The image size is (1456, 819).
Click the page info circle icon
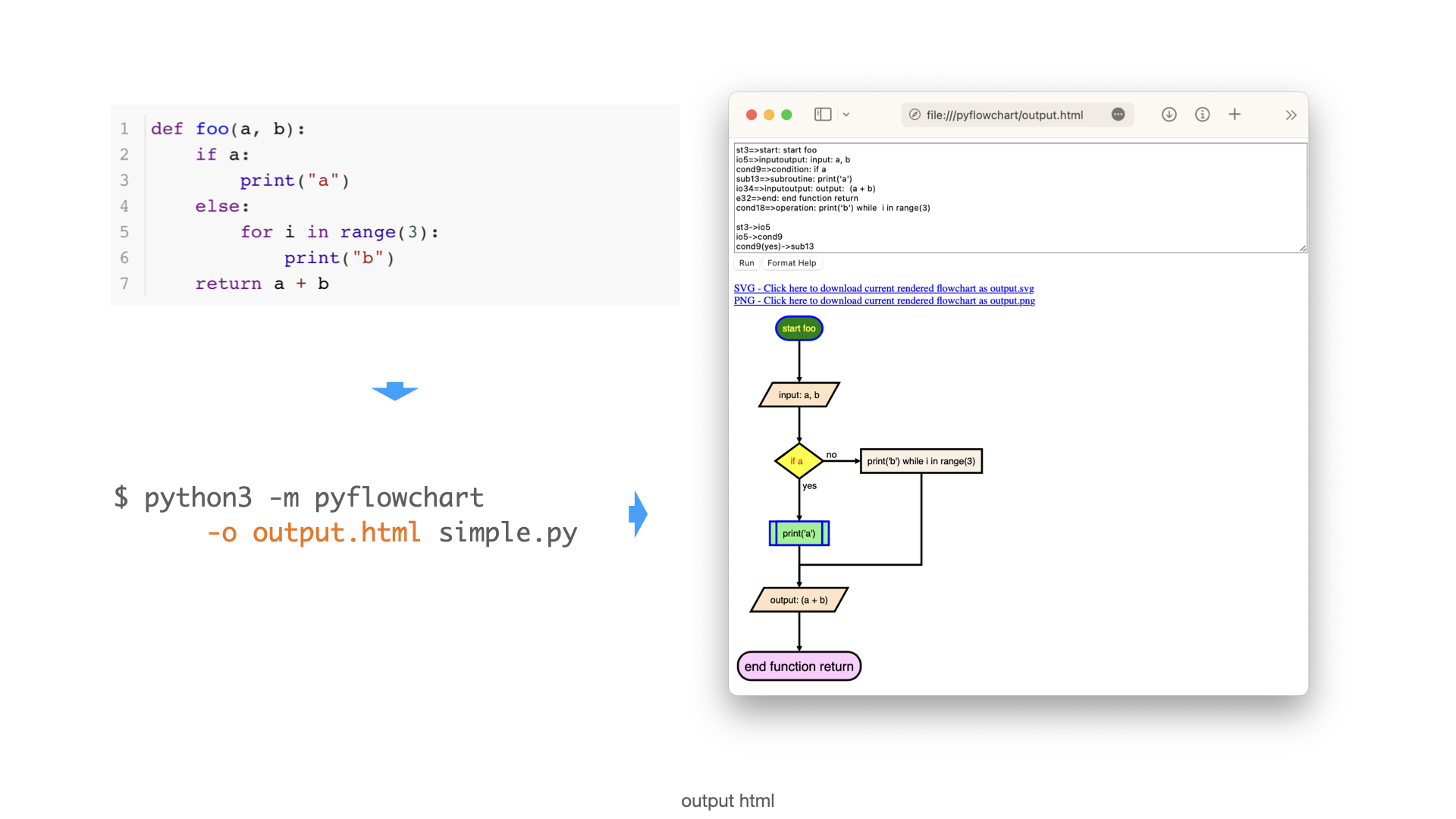[x=1202, y=115]
